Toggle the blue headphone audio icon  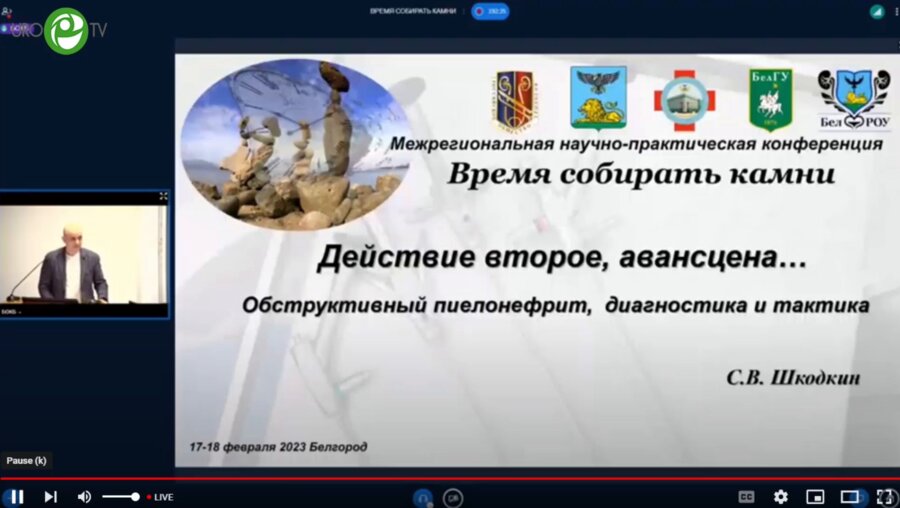click(x=423, y=498)
